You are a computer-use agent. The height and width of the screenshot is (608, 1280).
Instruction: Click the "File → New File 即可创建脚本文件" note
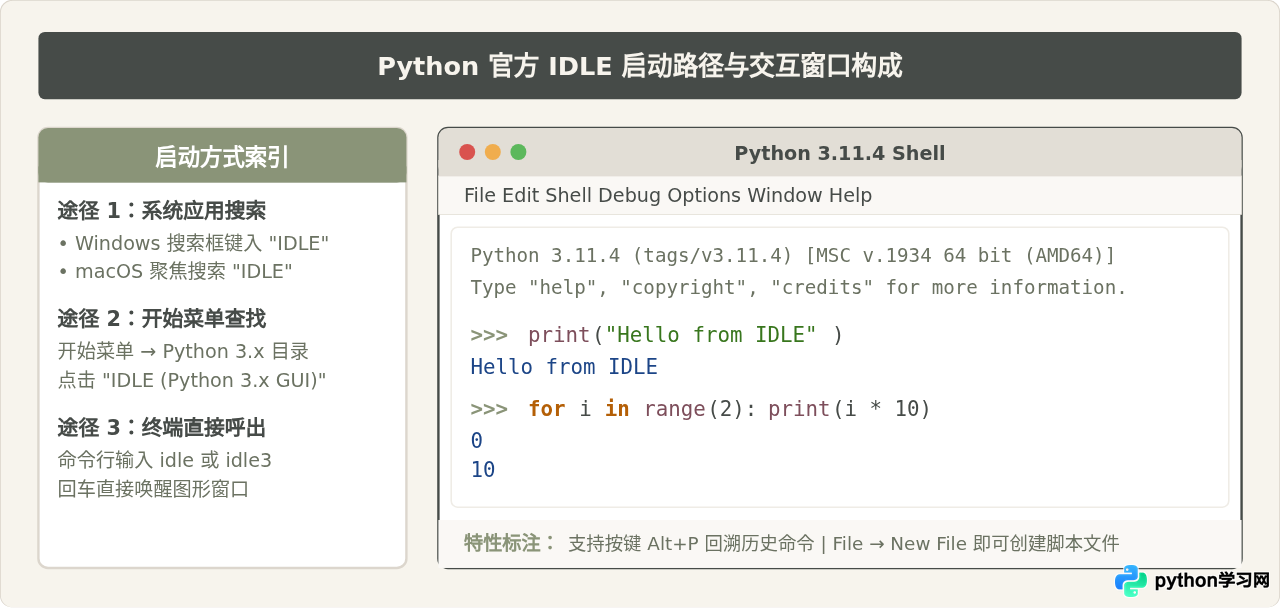[975, 544]
